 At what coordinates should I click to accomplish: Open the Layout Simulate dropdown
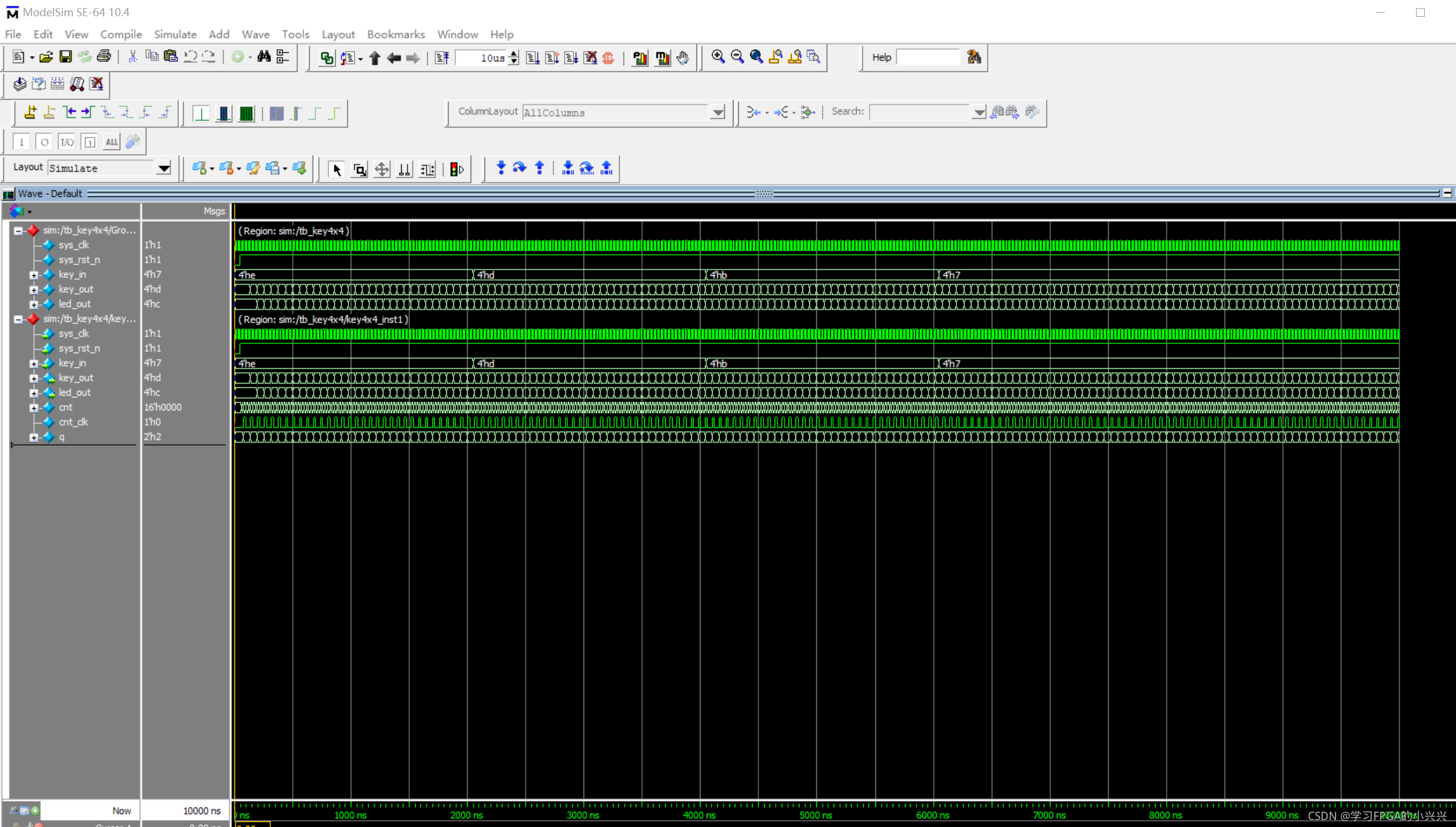pos(164,168)
